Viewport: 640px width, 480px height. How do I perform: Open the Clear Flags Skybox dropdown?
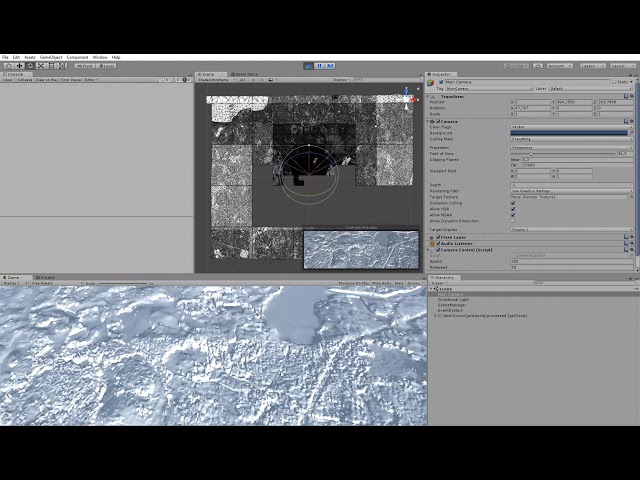click(x=571, y=127)
